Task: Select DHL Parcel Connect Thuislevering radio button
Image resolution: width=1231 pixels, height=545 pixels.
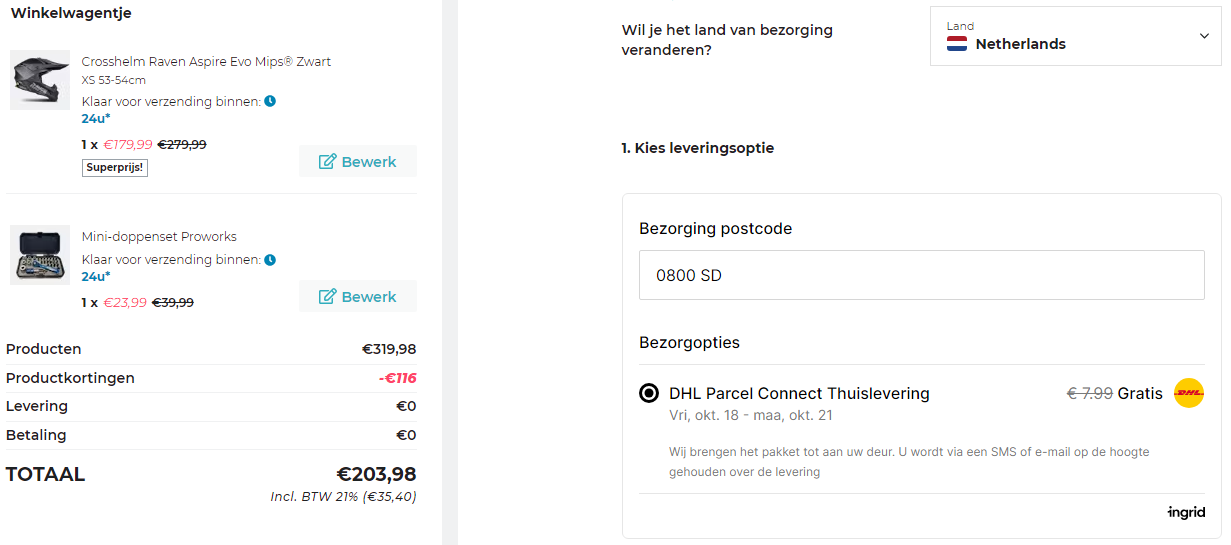Action: (649, 393)
